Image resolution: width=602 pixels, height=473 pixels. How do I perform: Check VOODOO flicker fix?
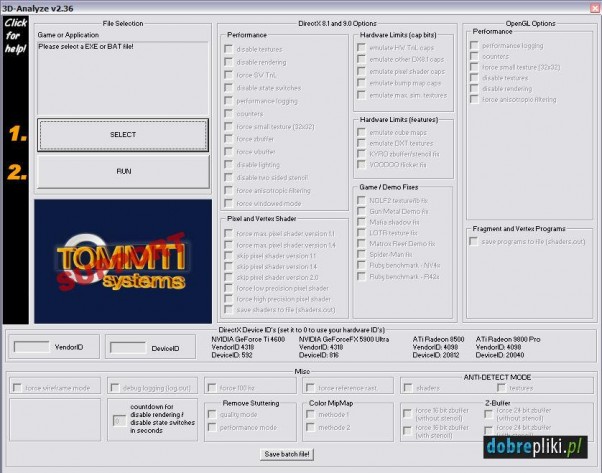(361, 164)
